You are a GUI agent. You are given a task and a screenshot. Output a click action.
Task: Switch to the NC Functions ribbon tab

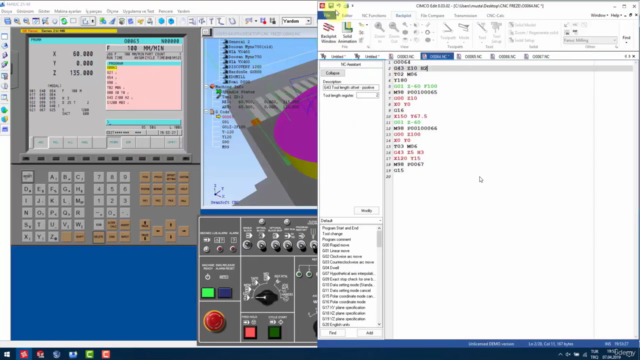point(373,16)
